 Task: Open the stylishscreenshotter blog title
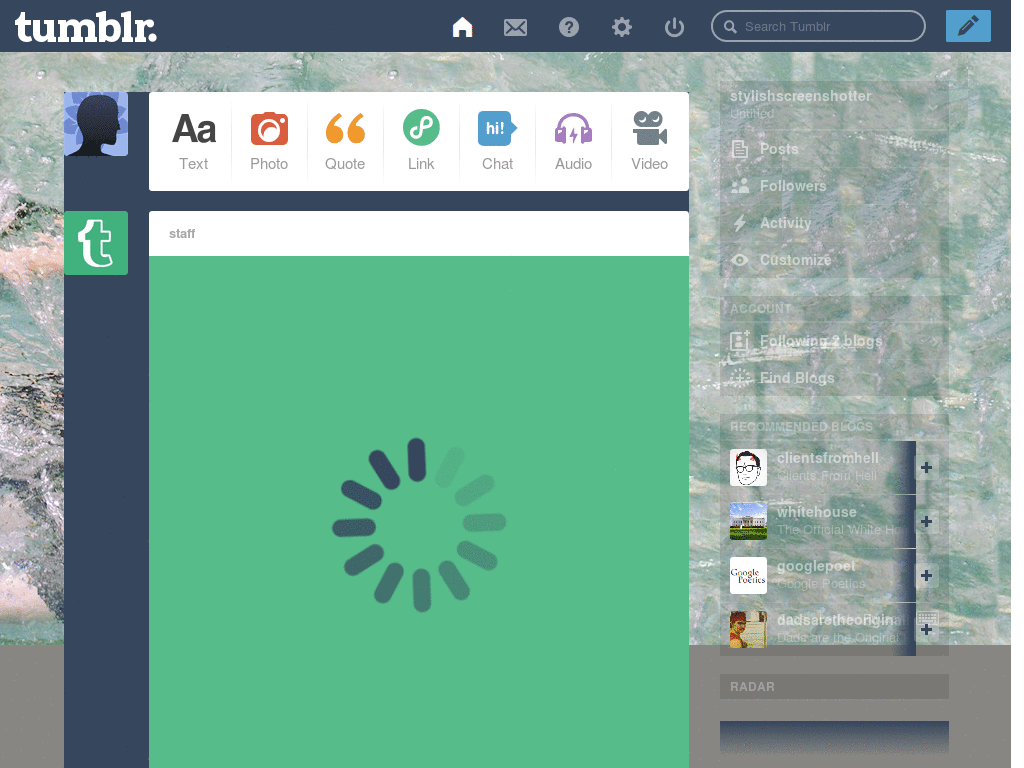(x=801, y=96)
